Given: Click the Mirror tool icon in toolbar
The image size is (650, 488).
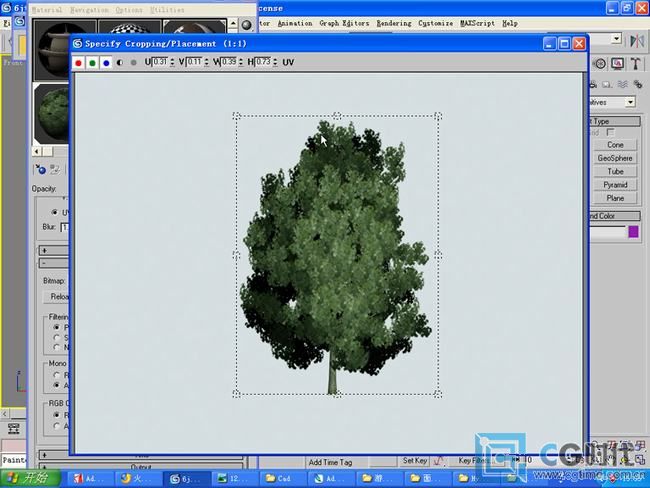Looking at the screenshot, I should click(637, 39).
